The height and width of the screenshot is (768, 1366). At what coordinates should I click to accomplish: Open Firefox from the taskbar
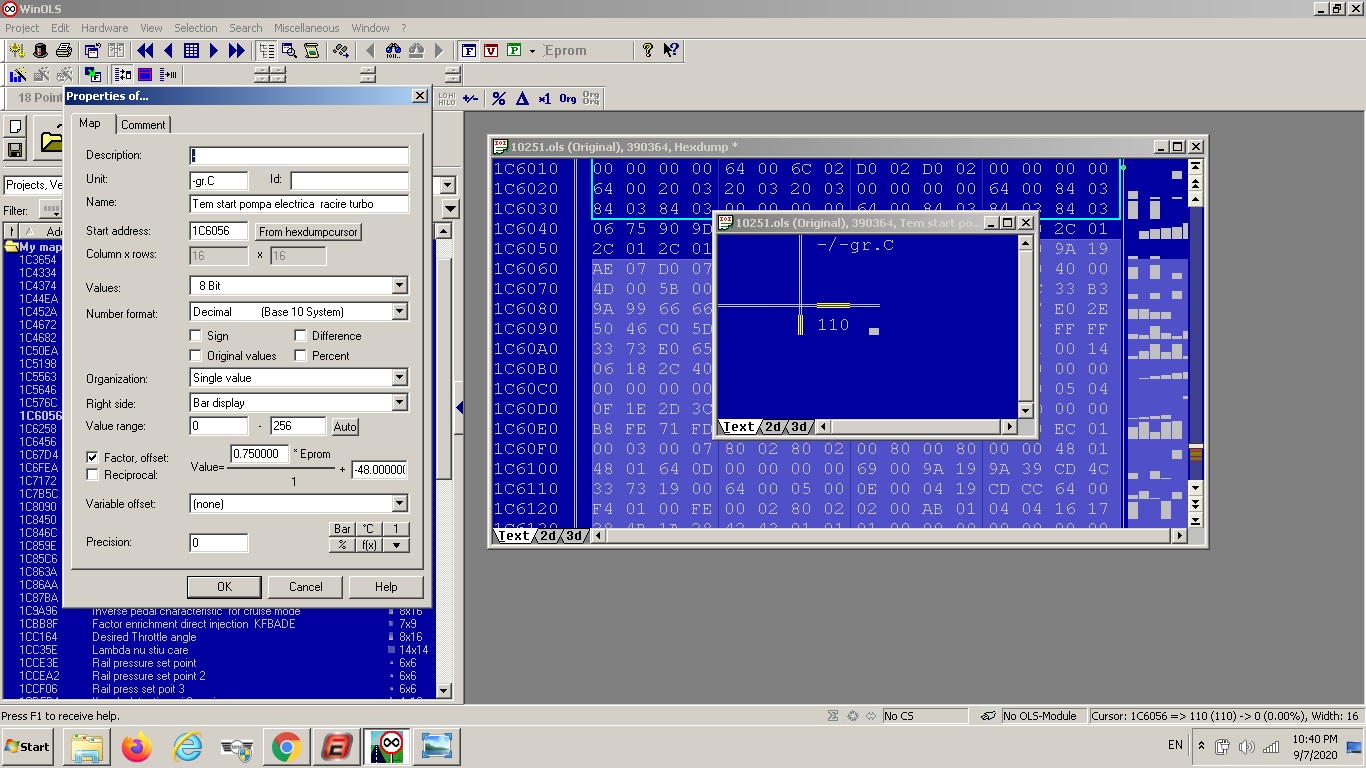pyautogui.click(x=137, y=746)
